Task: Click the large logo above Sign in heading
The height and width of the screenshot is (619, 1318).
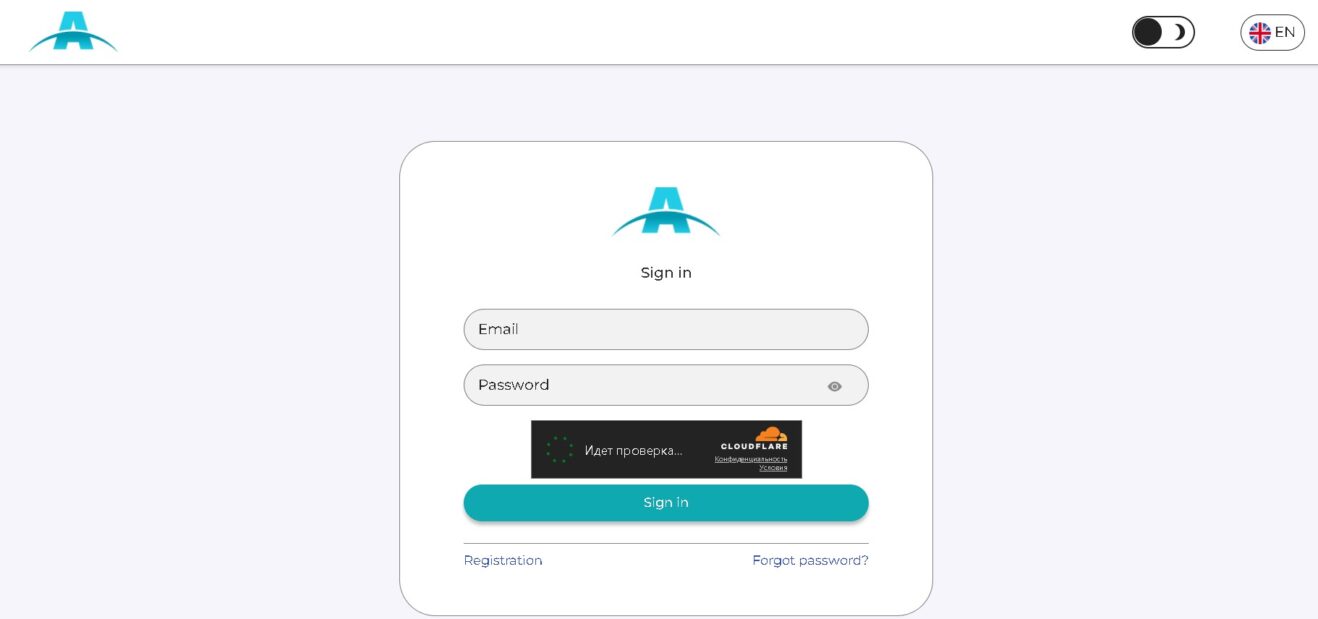Action: pyautogui.click(x=666, y=211)
